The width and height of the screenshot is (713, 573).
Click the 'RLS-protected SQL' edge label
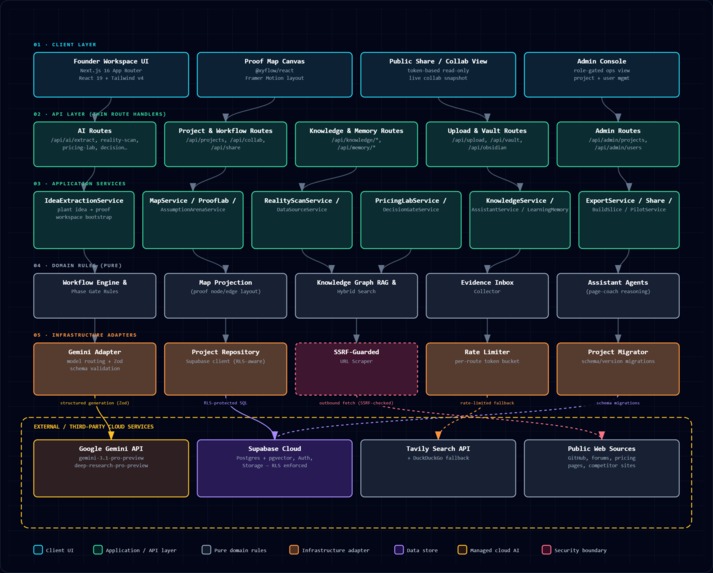[226, 403]
